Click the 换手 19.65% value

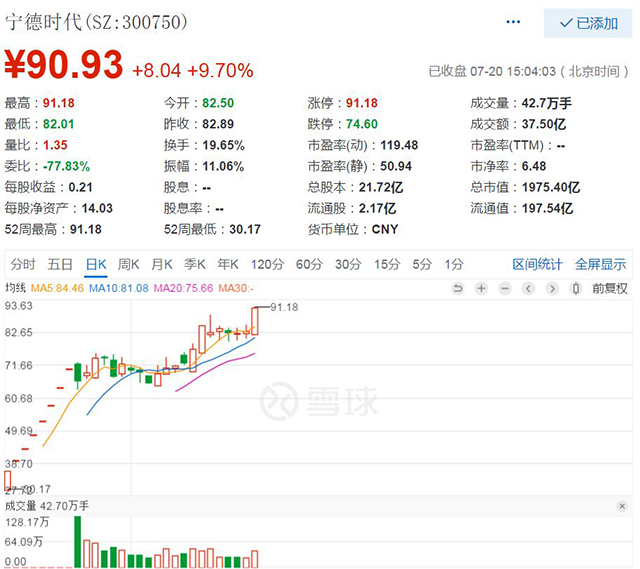(224, 145)
